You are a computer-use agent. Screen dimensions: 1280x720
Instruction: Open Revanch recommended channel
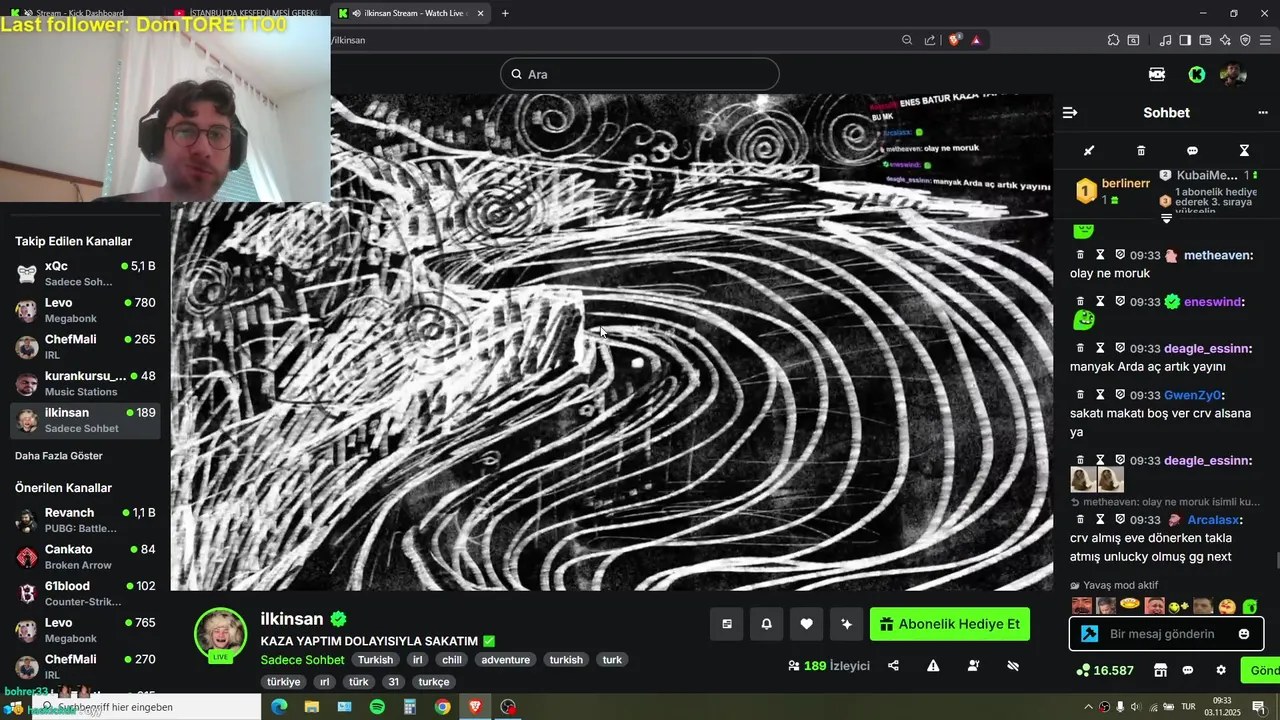[x=85, y=520]
